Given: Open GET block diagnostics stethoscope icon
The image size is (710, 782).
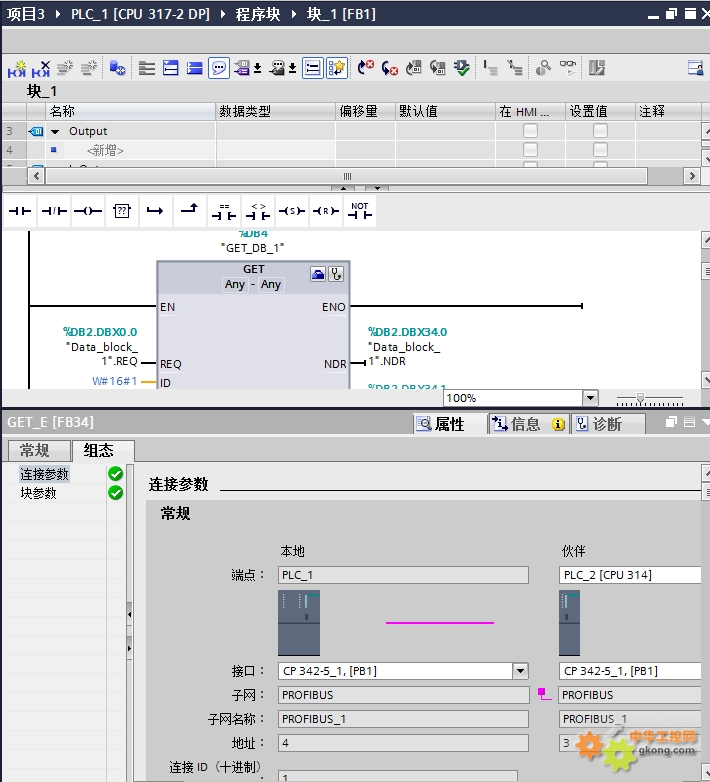Looking at the screenshot, I should 336,274.
